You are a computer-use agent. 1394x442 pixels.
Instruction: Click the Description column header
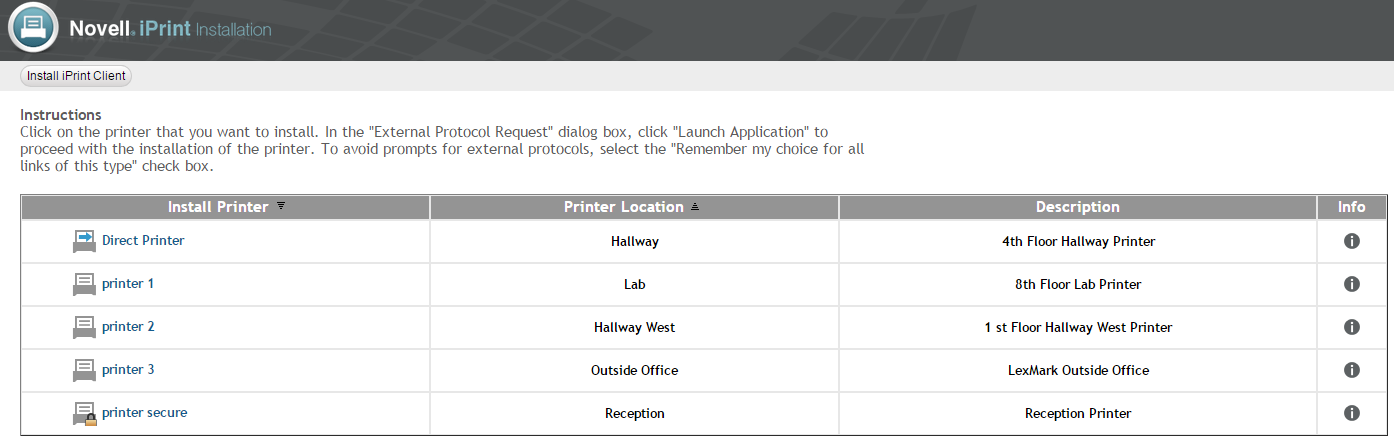(x=1077, y=207)
